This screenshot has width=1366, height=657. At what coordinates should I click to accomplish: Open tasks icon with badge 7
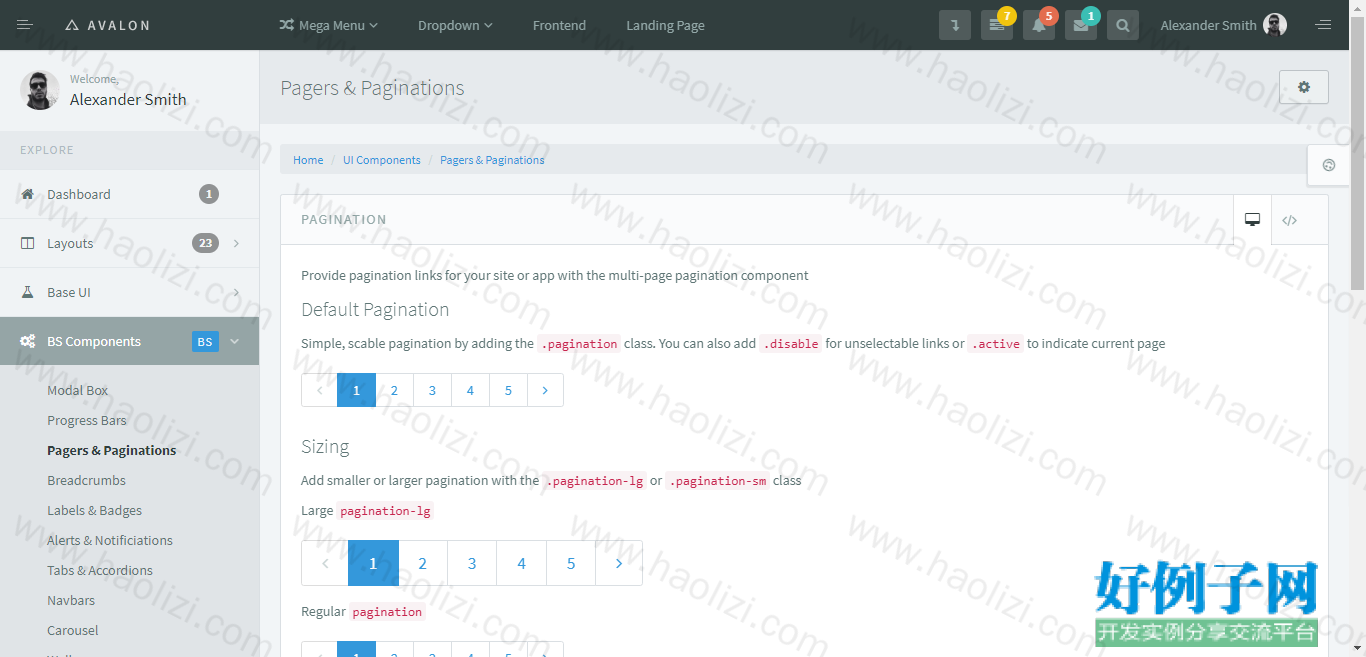tap(997, 25)
